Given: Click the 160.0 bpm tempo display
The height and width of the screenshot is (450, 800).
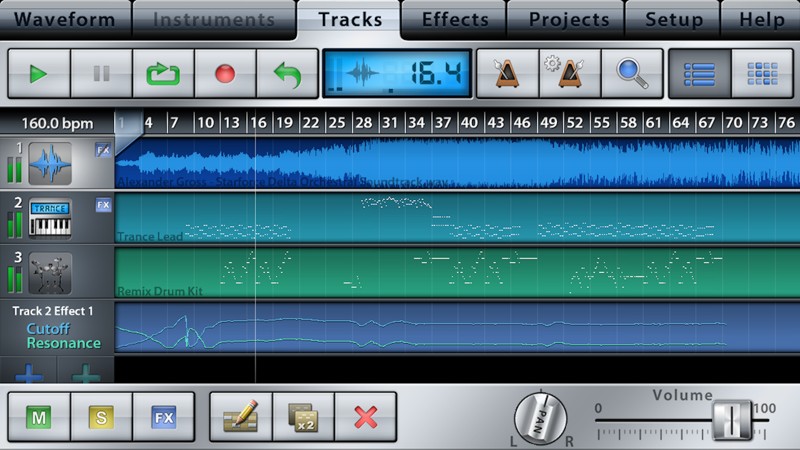Looking at the screenshot, I should tap(57, 123).
